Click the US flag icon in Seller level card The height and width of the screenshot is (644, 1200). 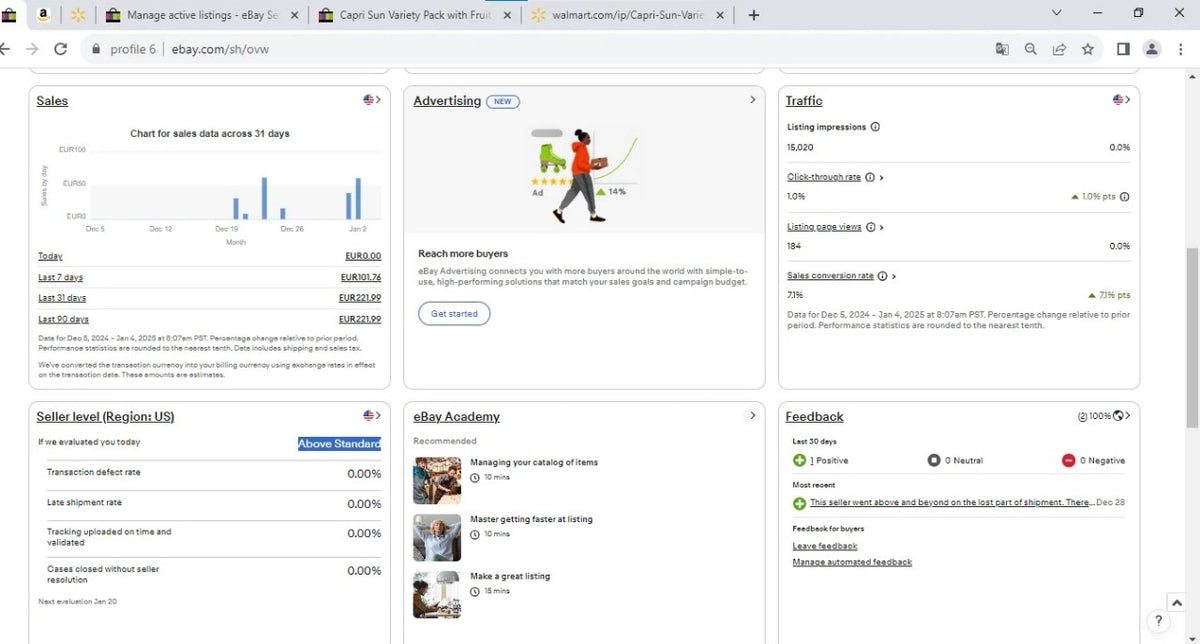click(x=369, y=416)
